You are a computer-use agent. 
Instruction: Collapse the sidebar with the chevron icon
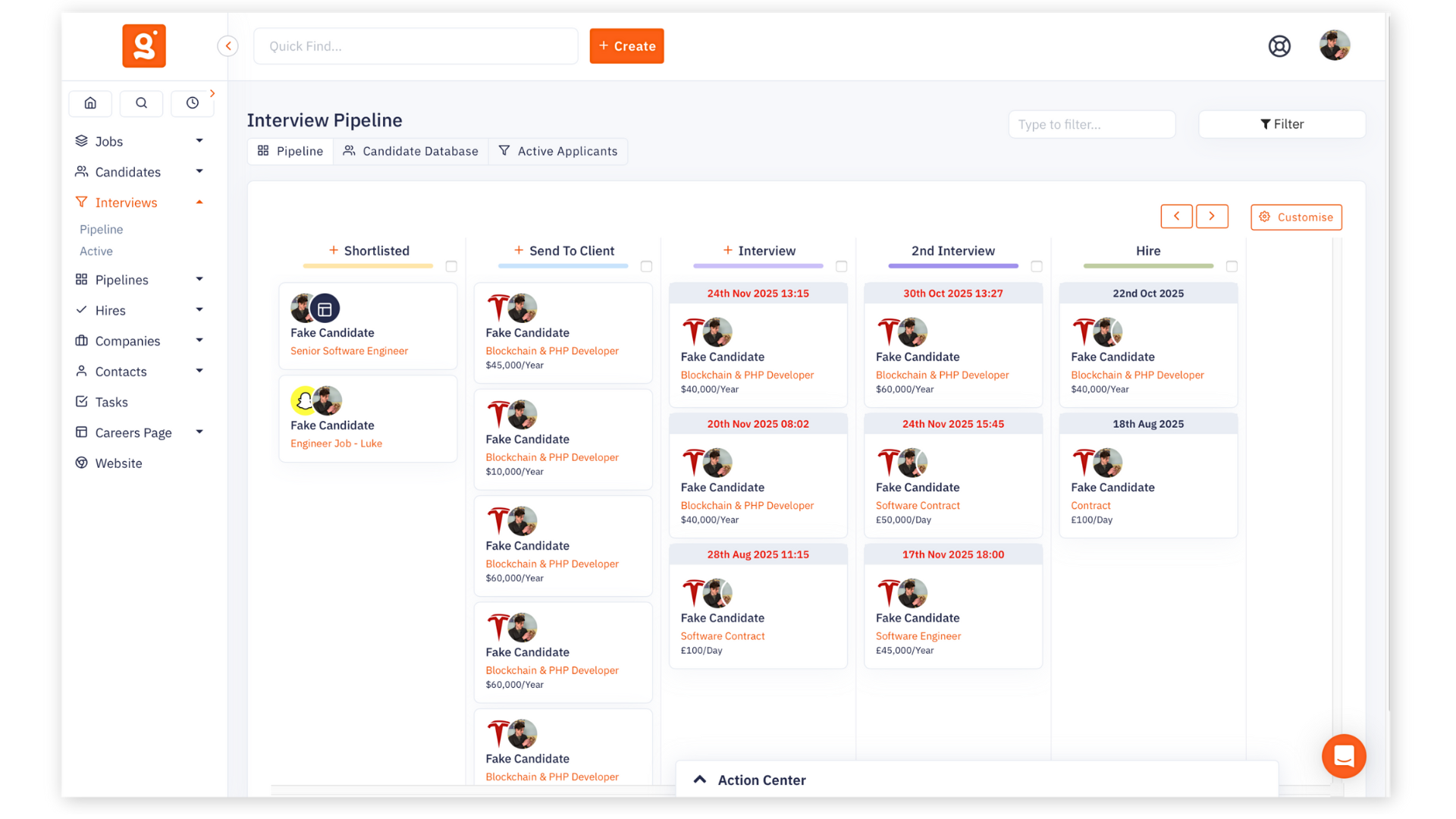click(x=227, y=45)
